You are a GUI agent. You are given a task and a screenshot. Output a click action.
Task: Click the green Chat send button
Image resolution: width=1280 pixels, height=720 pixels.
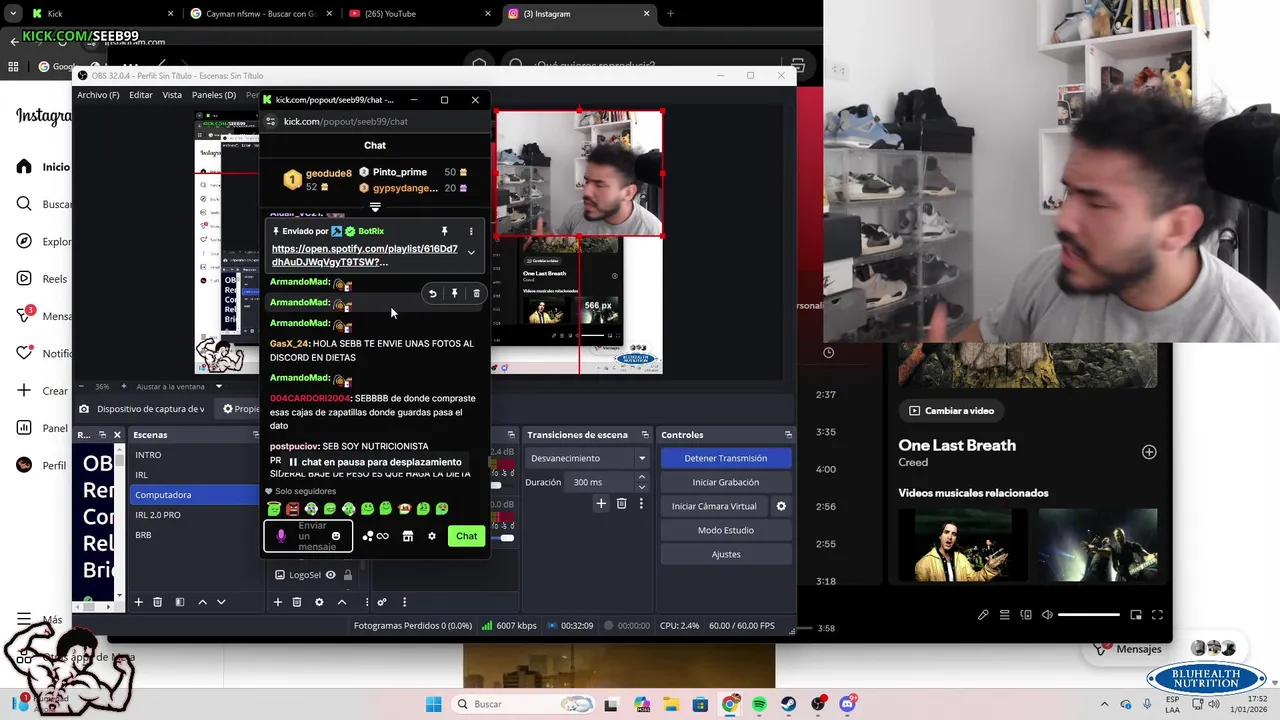click(x=466, y=536)
